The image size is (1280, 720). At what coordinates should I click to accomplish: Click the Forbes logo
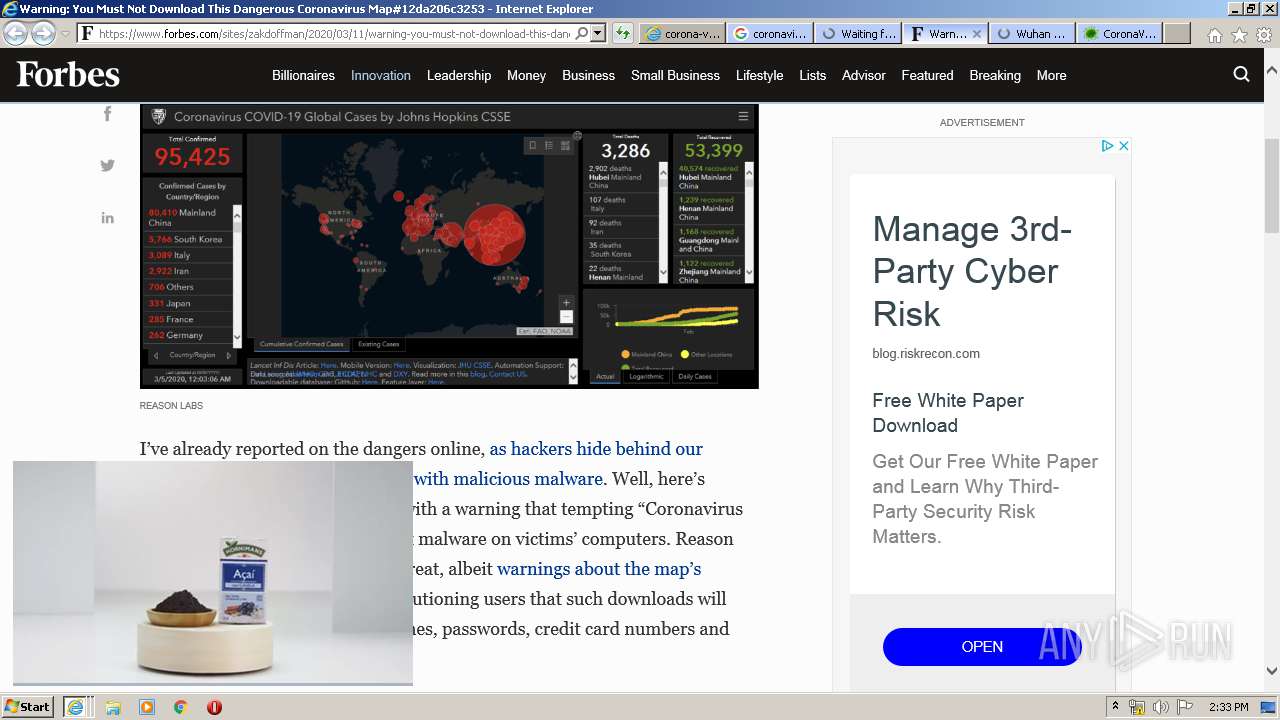(68, 75)
